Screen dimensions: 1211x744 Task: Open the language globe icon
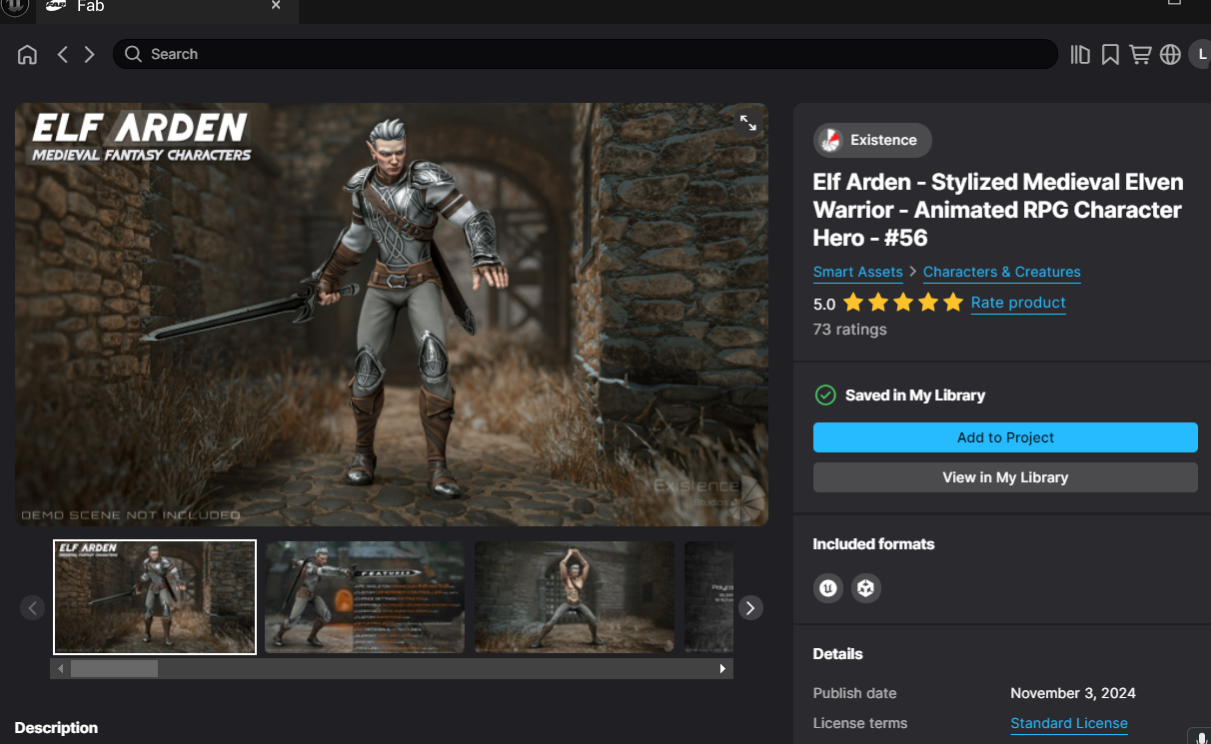1170,54
